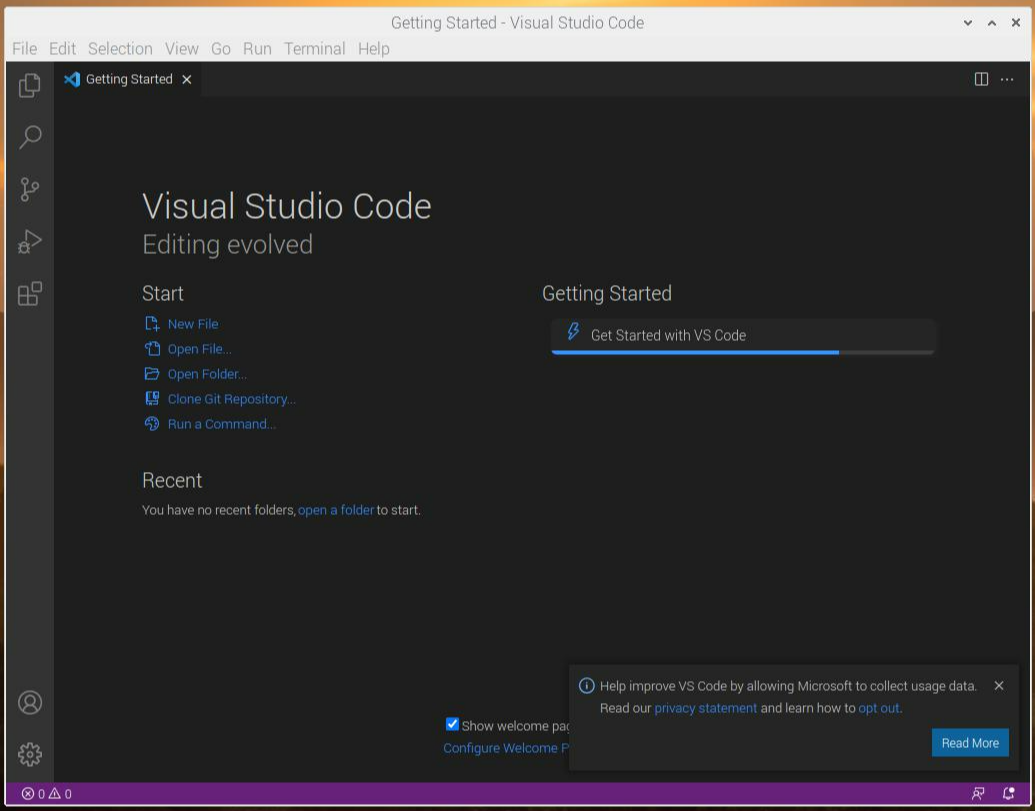1035x811 pixels.
Task: Click the errors and warnings status item
Action: tap(46, 794)
